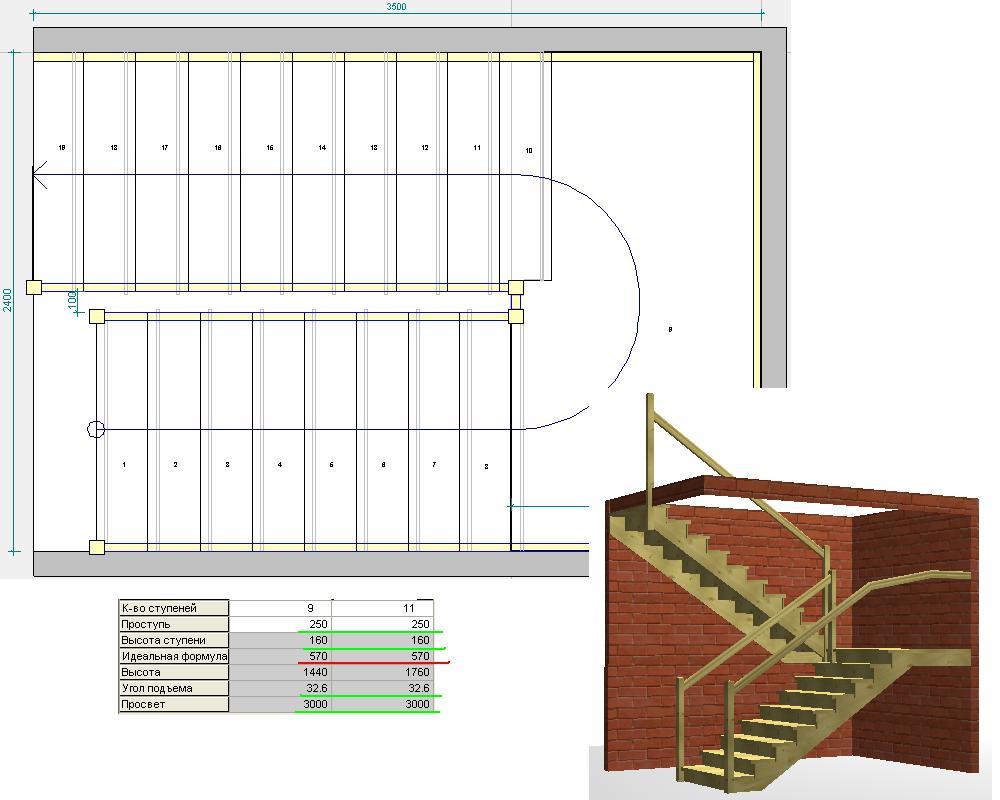1000x800 pixels.
Task: Click the 'Просвет' row header
Action: (x=173, y=704)
